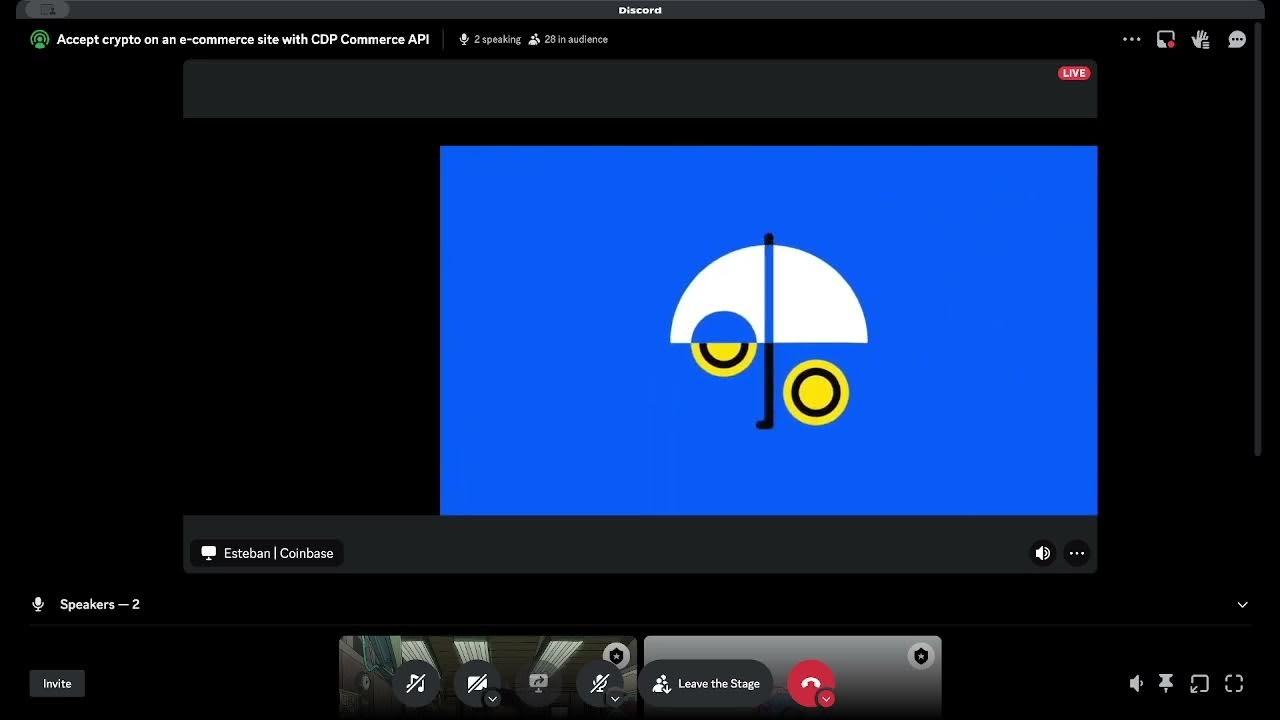Screen dimensions: 1280x720
Task: Open the screen share activity icon top bar
Action: tap(1166, 39)
